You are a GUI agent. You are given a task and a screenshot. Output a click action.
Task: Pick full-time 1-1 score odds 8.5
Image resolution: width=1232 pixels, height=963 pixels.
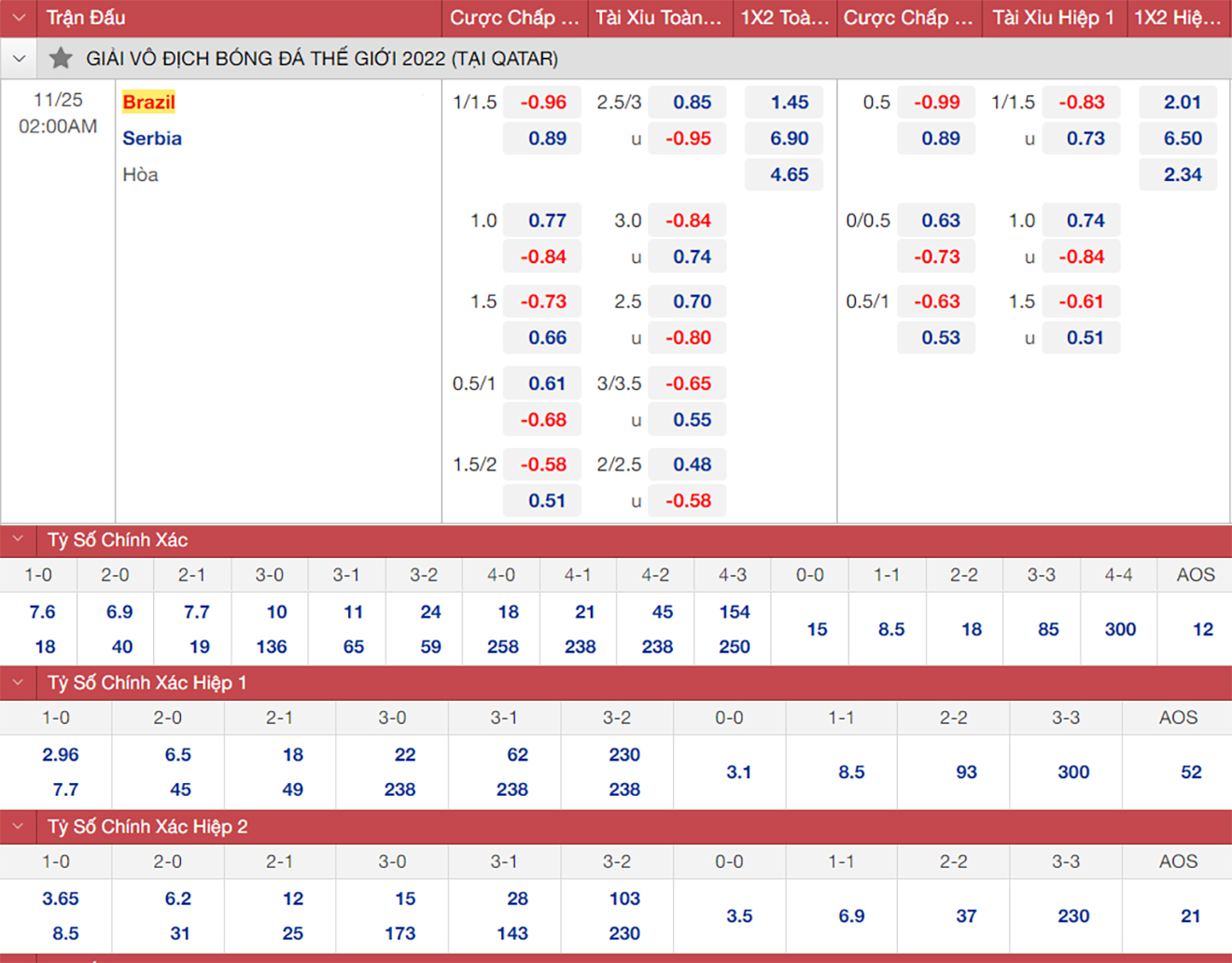coord(891,630)
